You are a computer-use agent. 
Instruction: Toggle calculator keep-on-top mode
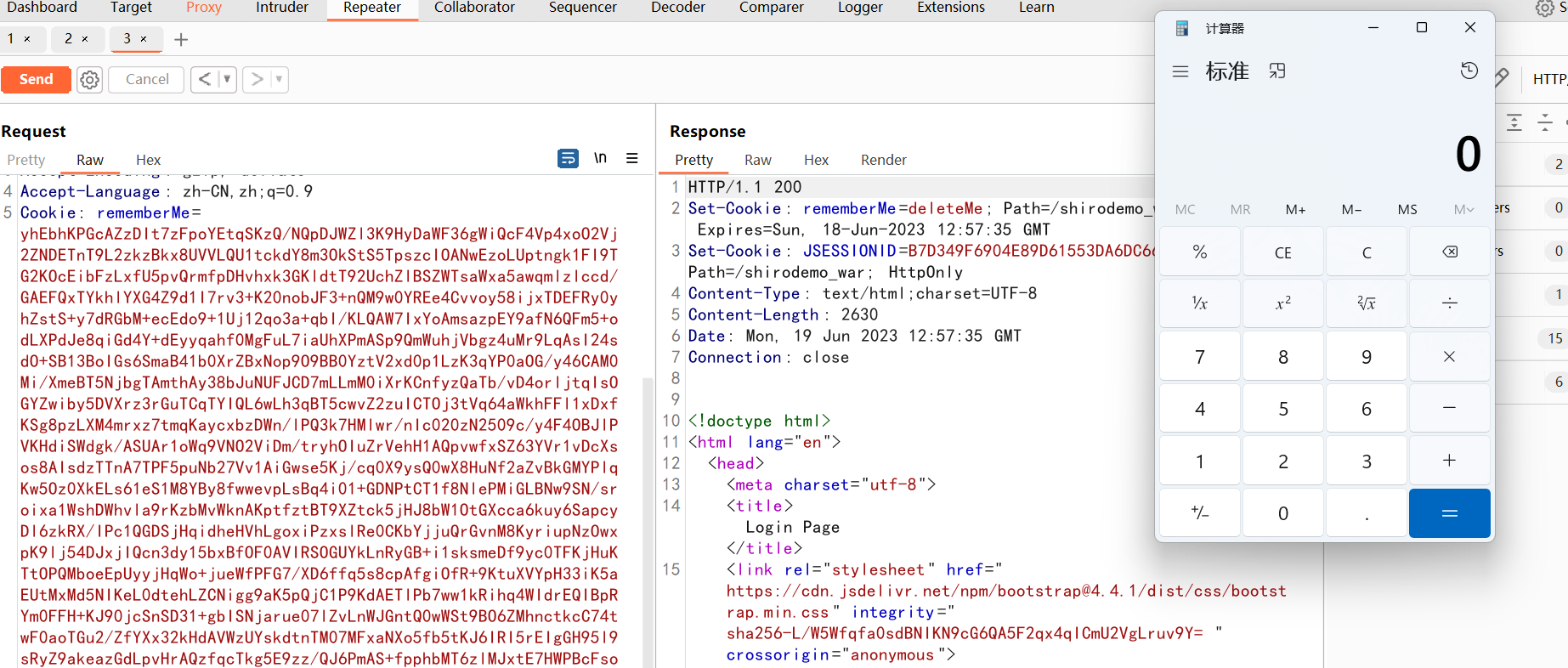(x=1276, y=71)
